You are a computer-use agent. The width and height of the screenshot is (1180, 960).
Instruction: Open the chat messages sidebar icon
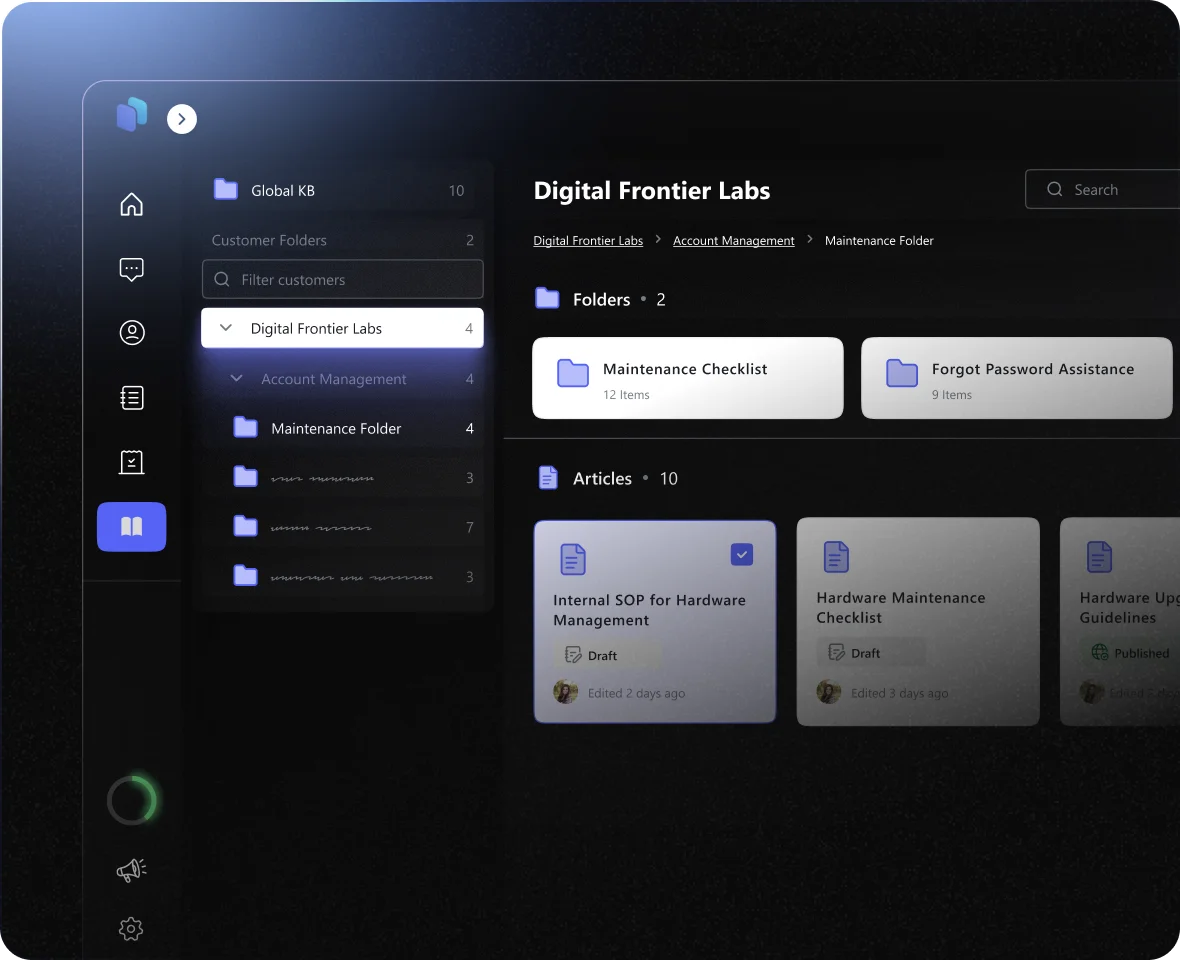[131, 269]
